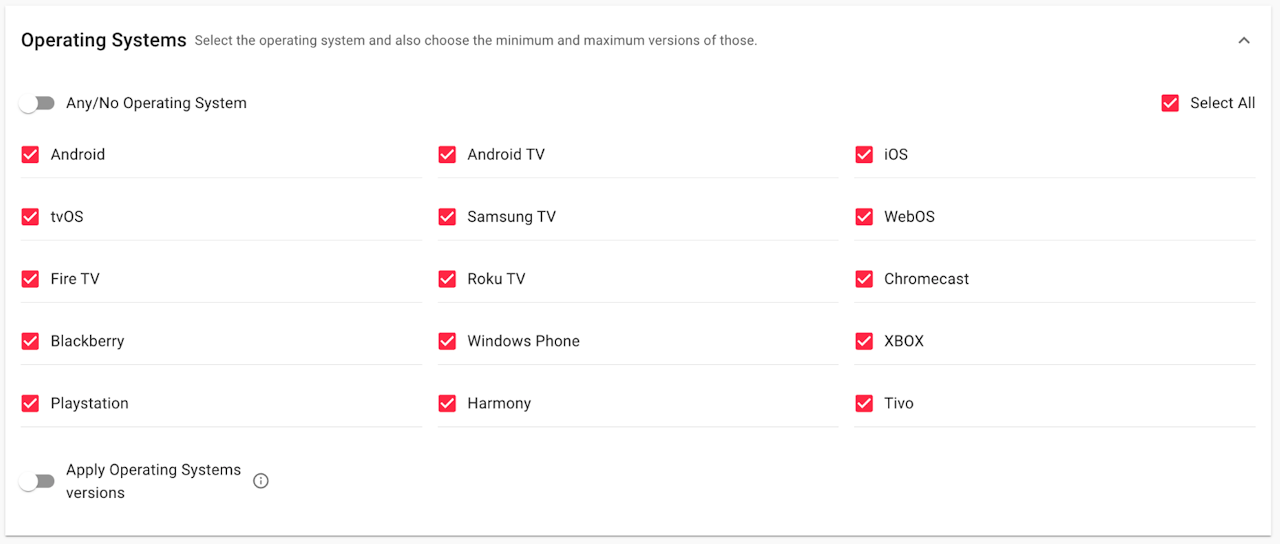Uncheck the Android checkbox
The height and width of the screenshot is (544, 1280).
click(31, 155)
